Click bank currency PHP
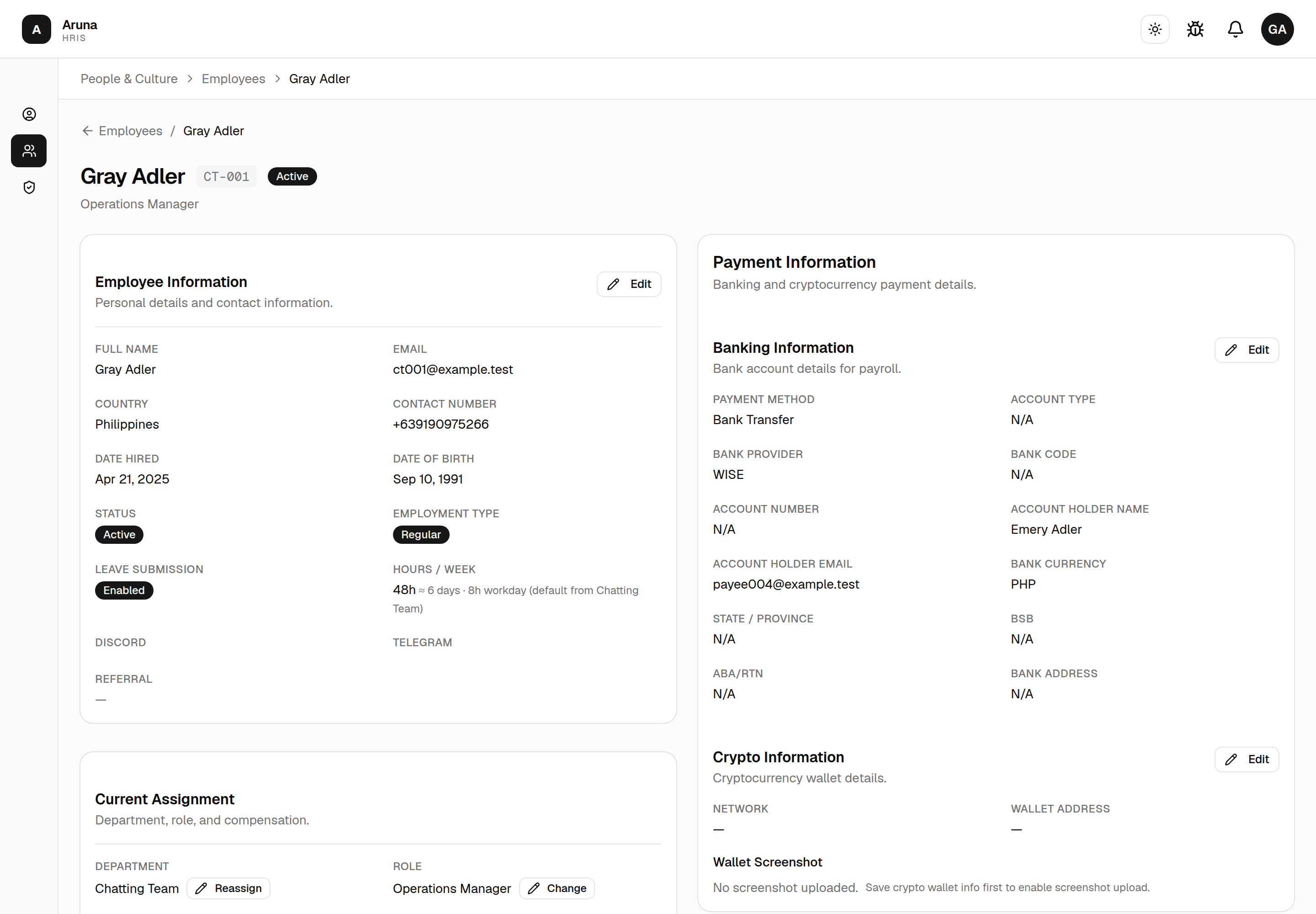Screen dimensions: 1316x914 point(1024,584)
